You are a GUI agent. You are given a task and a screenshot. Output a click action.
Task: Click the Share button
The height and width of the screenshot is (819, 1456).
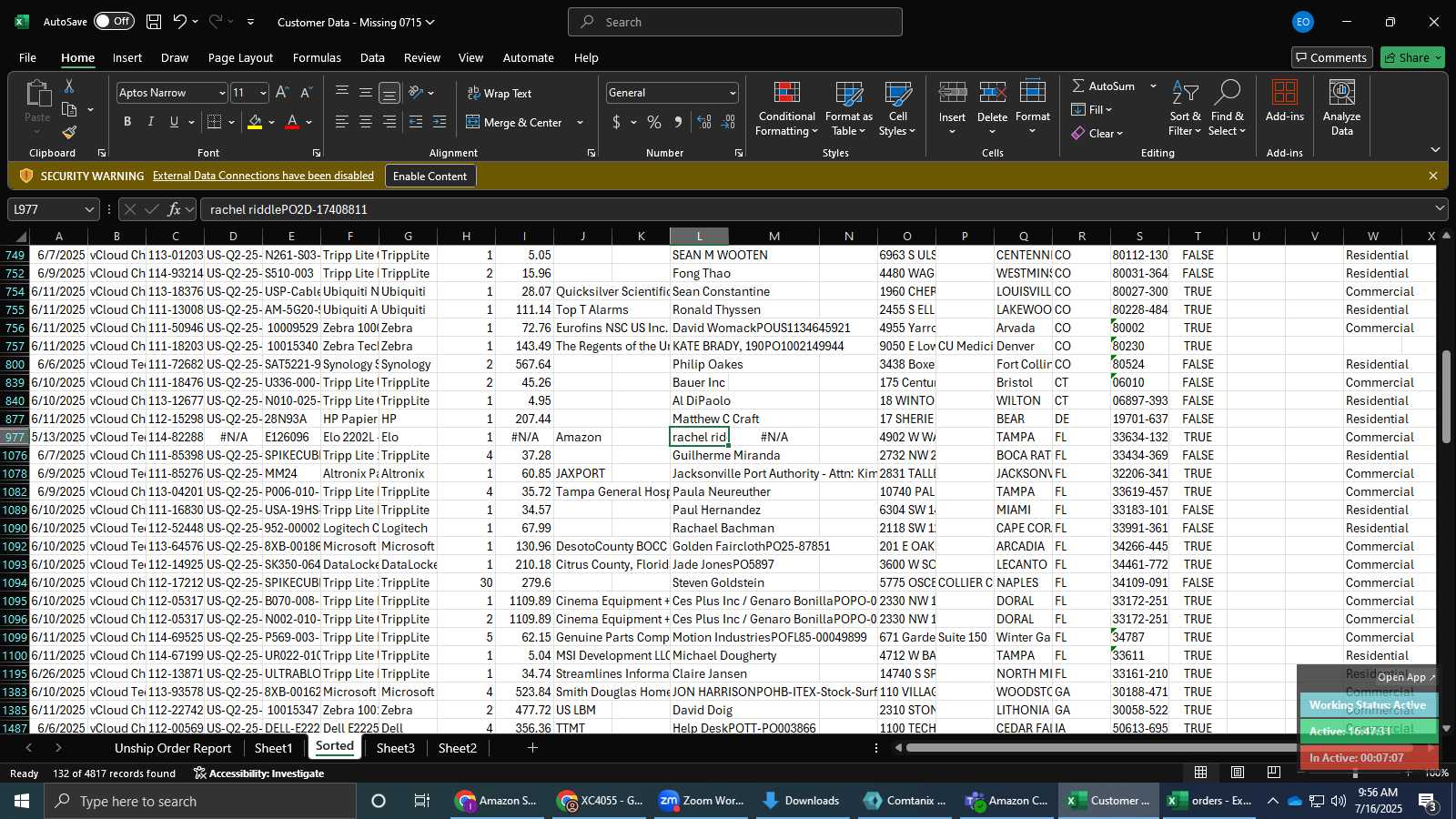point(1412,57)
